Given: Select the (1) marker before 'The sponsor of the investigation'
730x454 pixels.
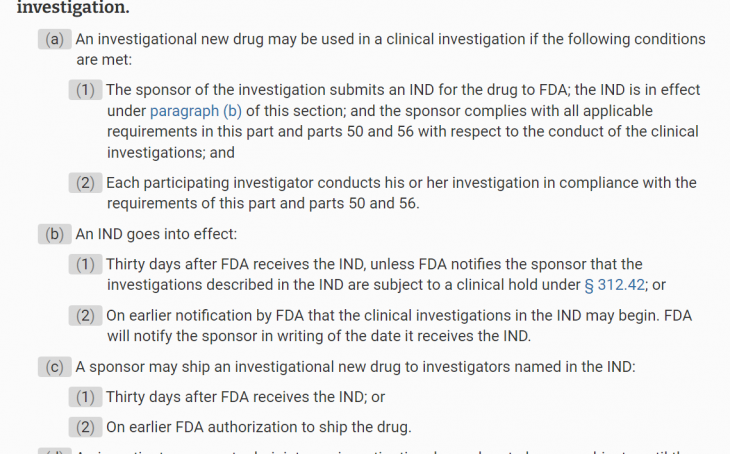Looking at the screenshot, I should (x=85, y=90).
